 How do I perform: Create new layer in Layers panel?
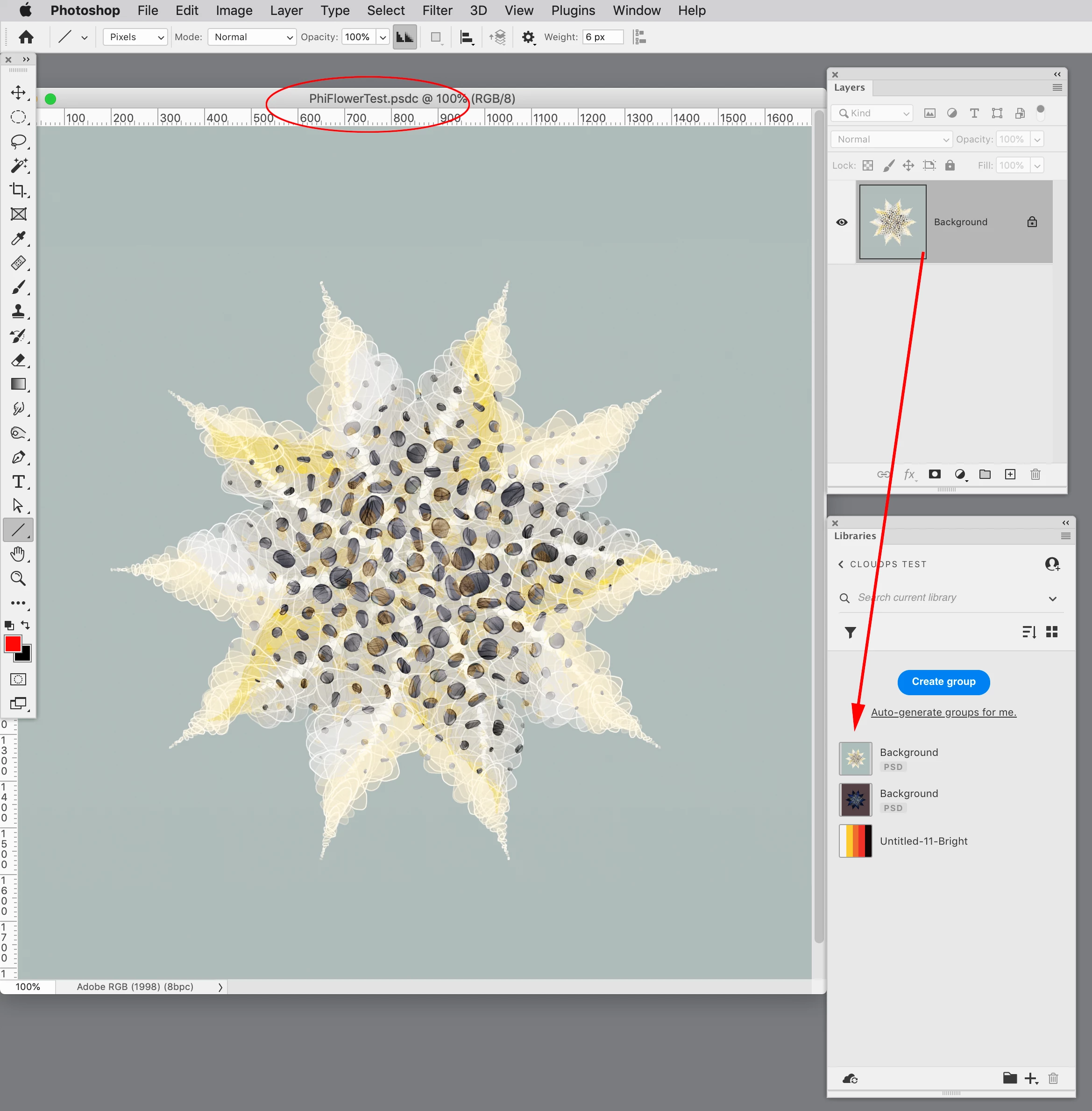[x=1010, y=474]
